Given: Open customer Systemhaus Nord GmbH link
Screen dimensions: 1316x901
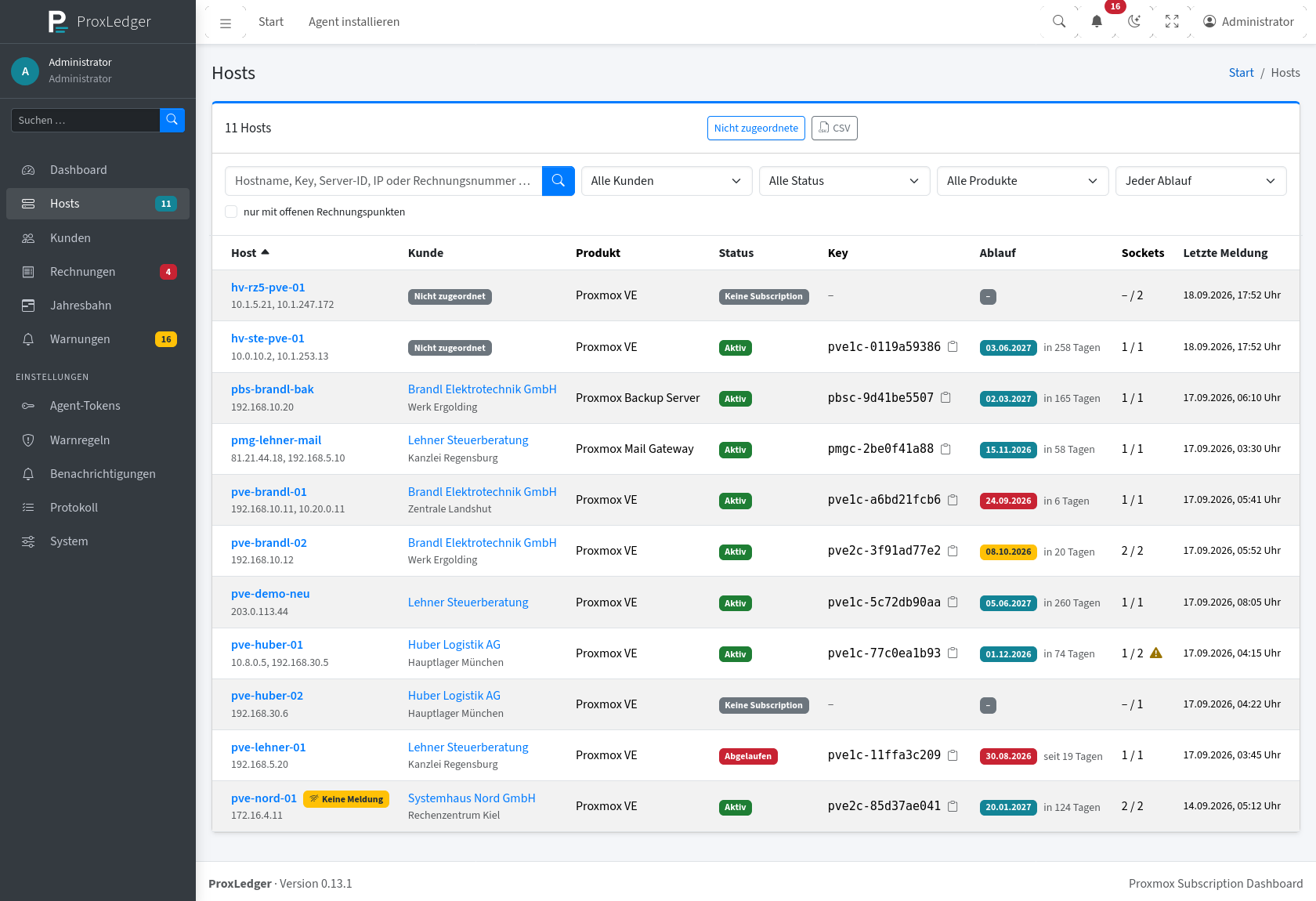Looking at the screenshot, I should click(x=472, y=798).
